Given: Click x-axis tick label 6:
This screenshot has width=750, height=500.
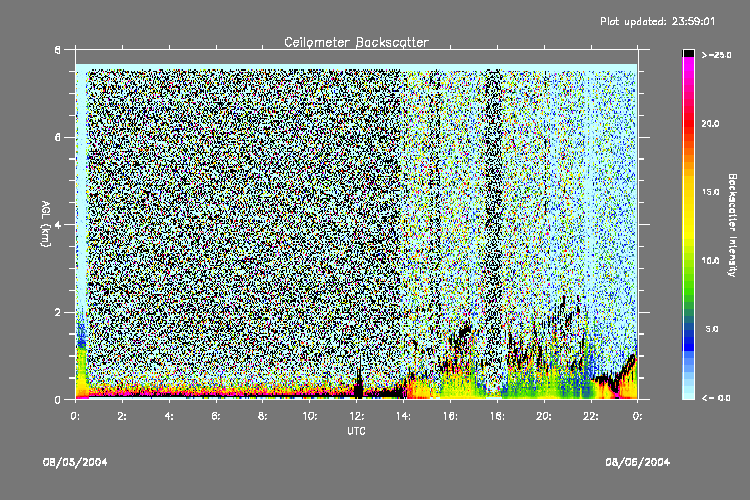Looking at the screenshot, I should [216, 416].
